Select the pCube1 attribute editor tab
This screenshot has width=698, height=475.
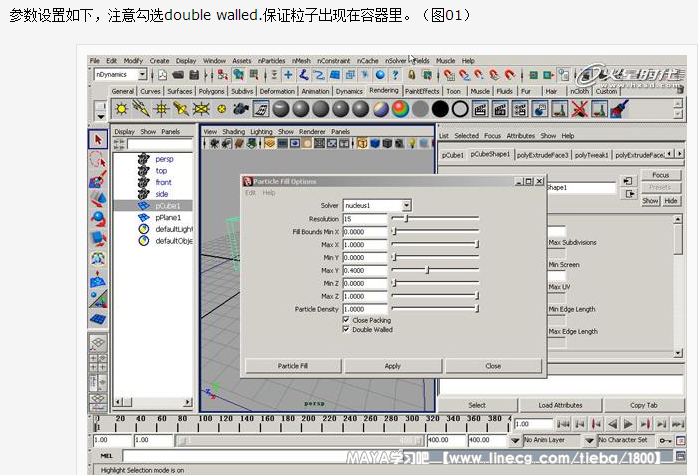453,155
